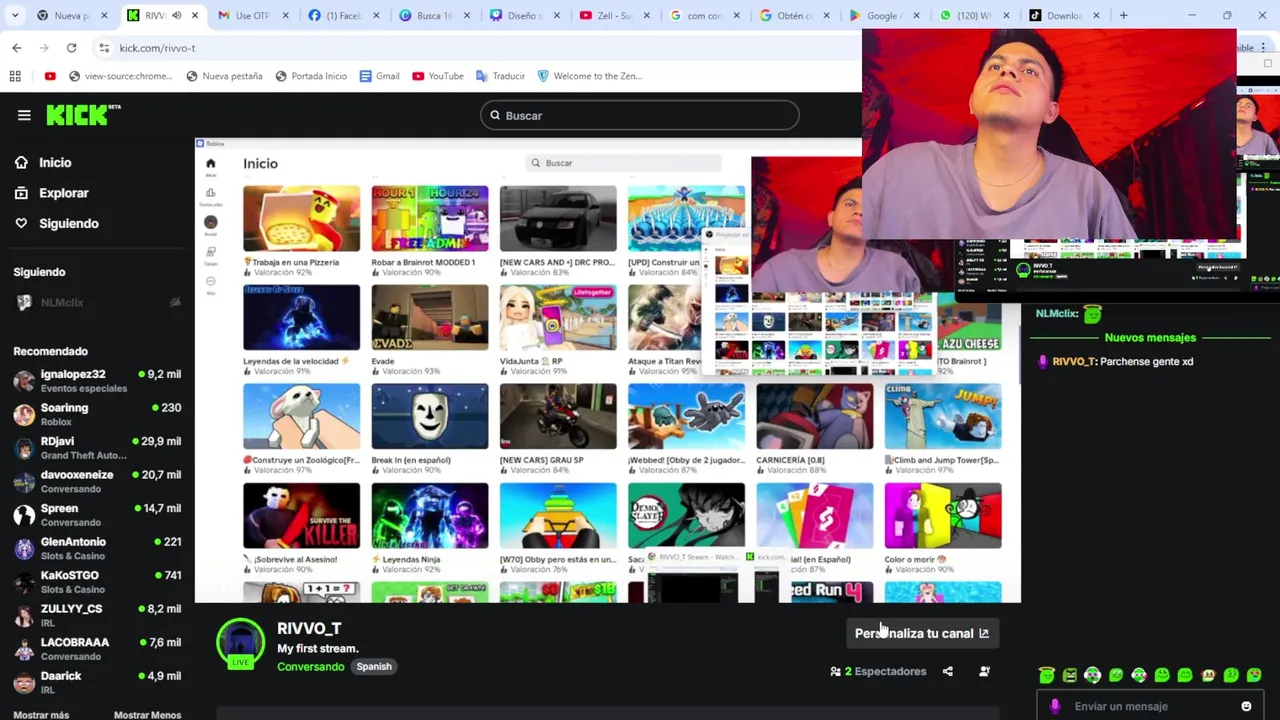Open the labeled YouTube bookmark
The height and width of the screenshot is (720, 1280).
[x=437, y=76]
